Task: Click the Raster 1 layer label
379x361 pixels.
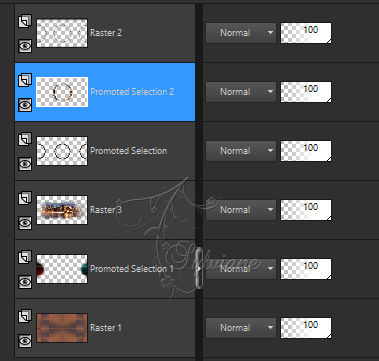Action: point(106,328)
